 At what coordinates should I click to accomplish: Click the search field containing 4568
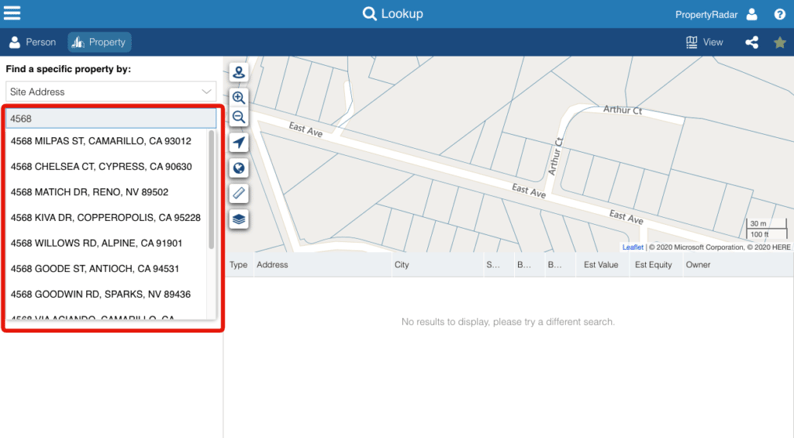pyautogui.click(x=111, y=118)
